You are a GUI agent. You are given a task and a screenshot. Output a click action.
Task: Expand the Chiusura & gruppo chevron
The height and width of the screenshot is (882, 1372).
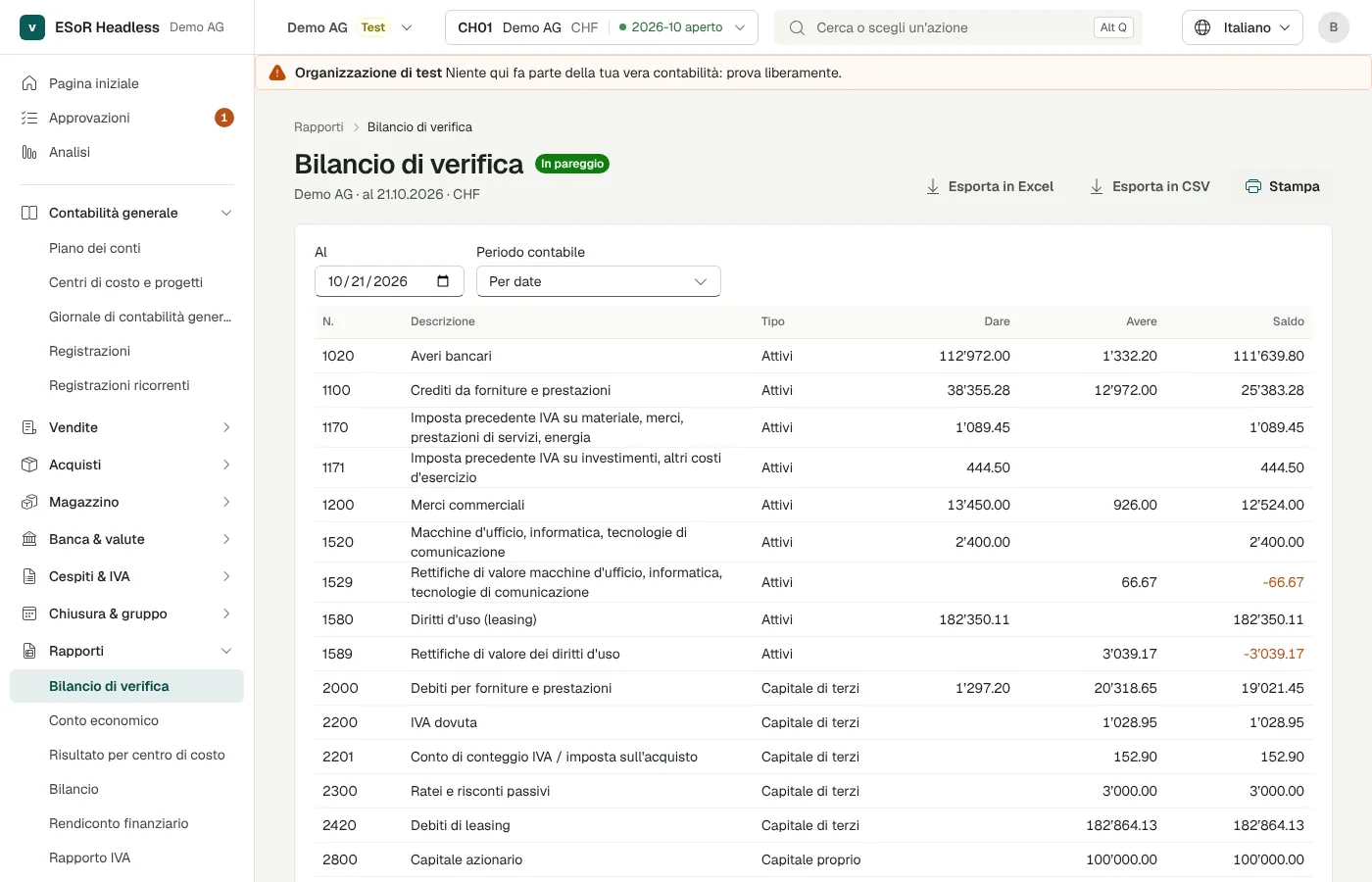coord(226,613)
